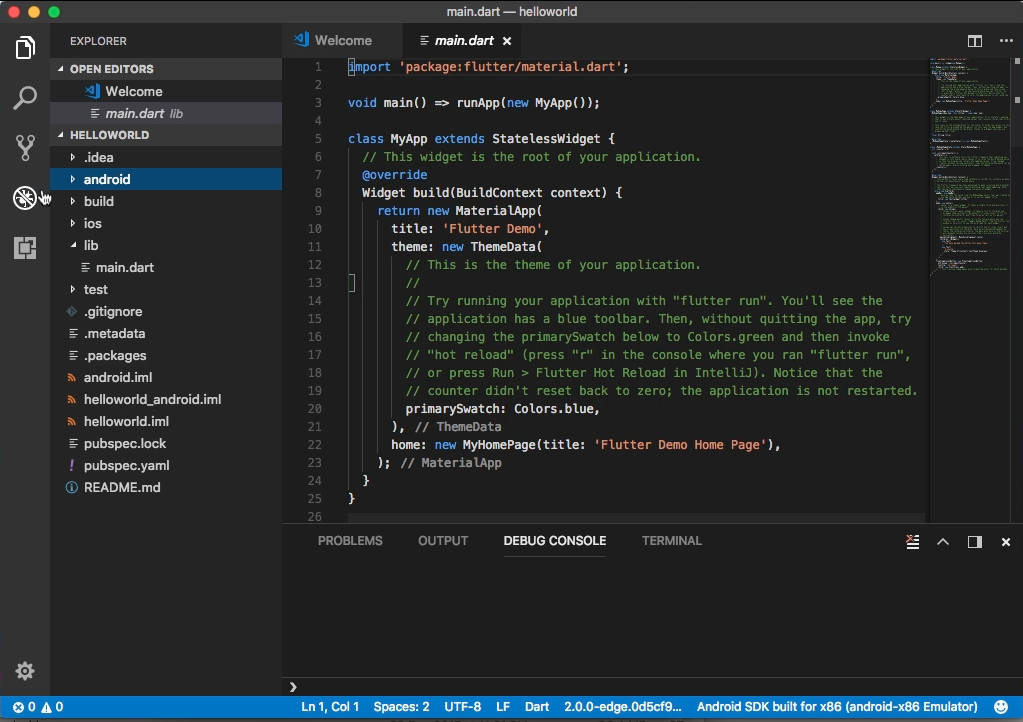
Task: Open the Manage gear menu
Action: click(x=25, y=670)
